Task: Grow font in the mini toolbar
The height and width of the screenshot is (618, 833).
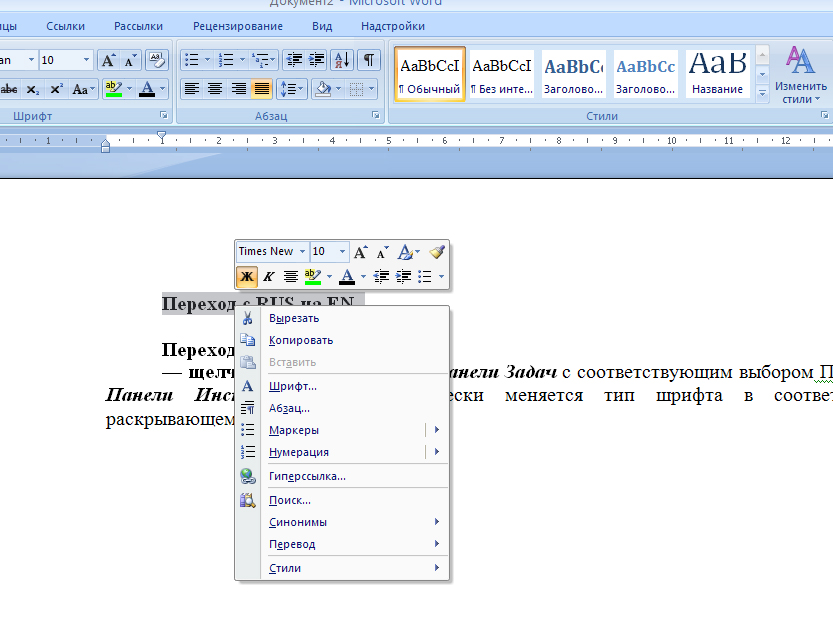Action: point(360,252)
